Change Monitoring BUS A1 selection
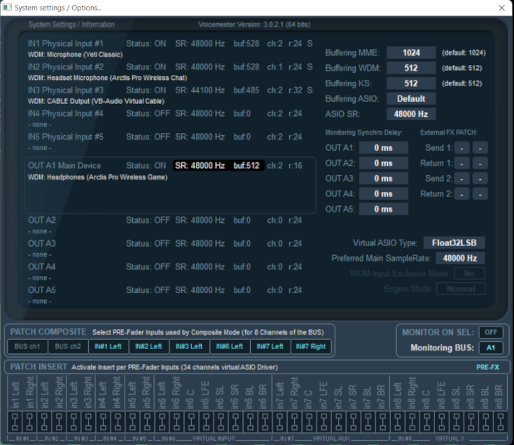Screen dimensions: 514x445 (x=491, y=348)
